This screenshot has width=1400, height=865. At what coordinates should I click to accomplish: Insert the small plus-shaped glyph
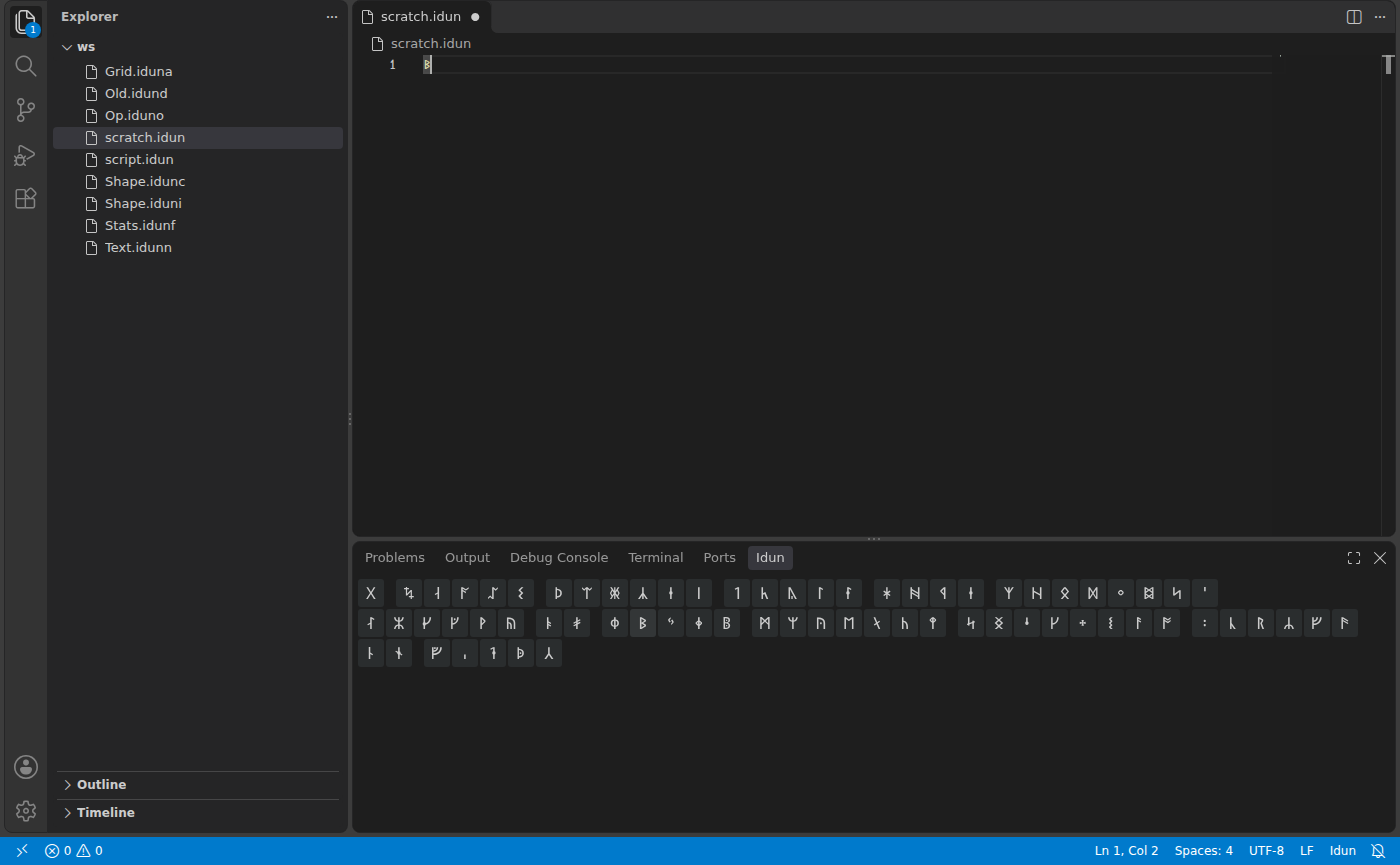(x=1083, y=624)
